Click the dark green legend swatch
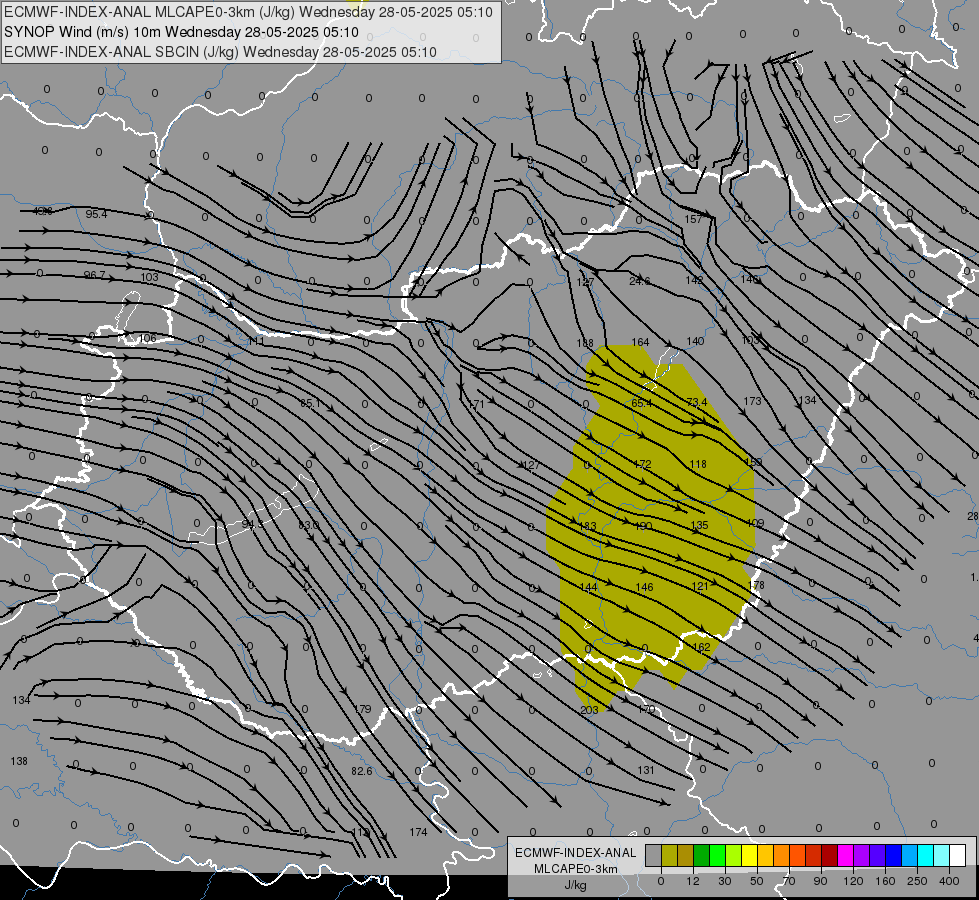The image size is (979, 900). pyautogui.click(x=702, y=855)
